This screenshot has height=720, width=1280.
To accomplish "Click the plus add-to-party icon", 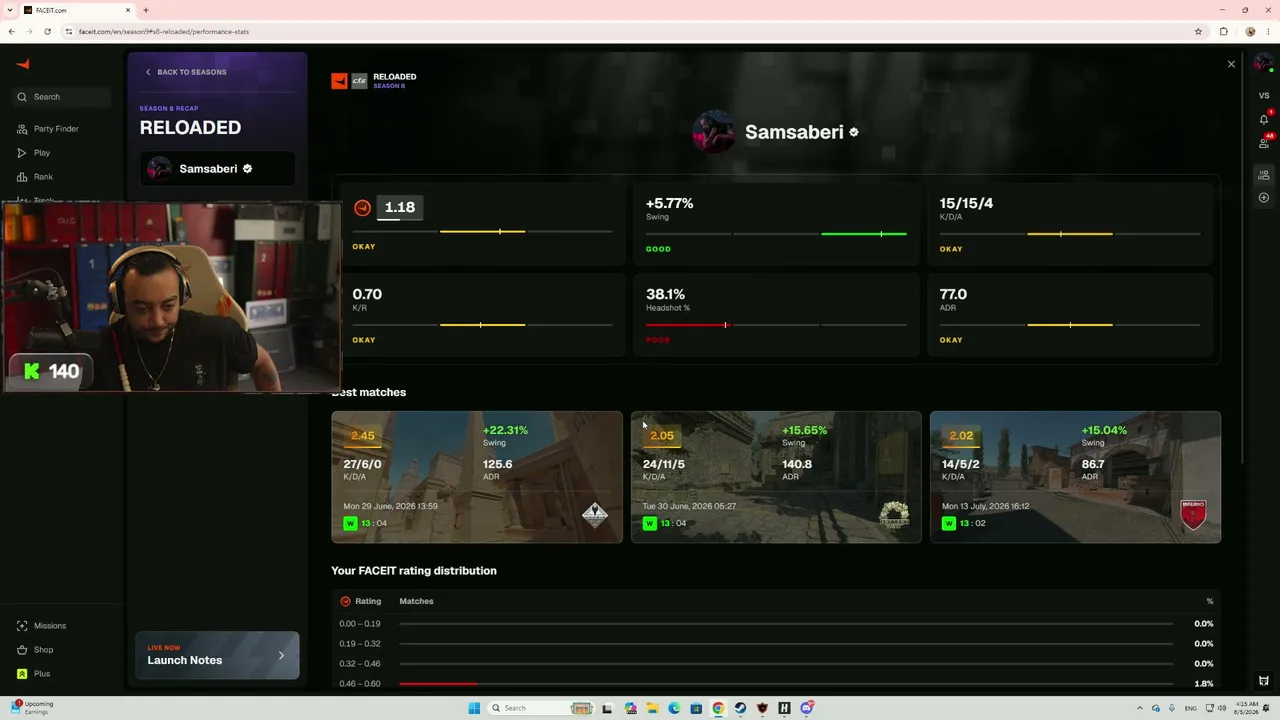I will 1264,198.
